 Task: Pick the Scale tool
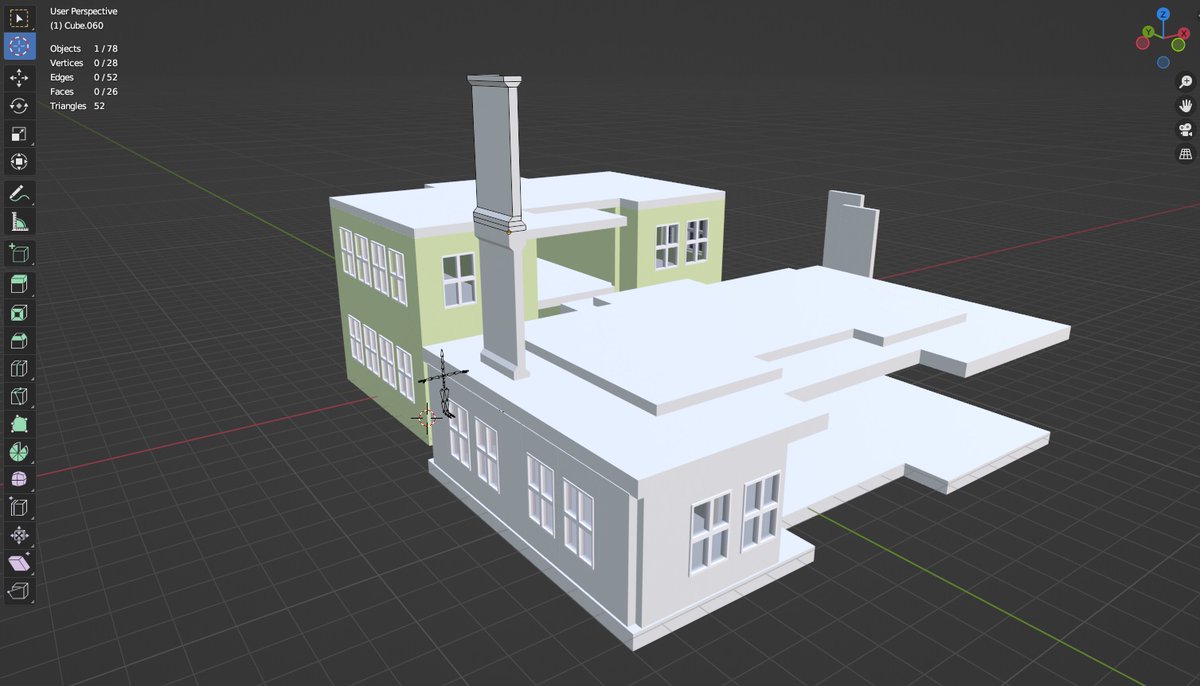[19, 134]
